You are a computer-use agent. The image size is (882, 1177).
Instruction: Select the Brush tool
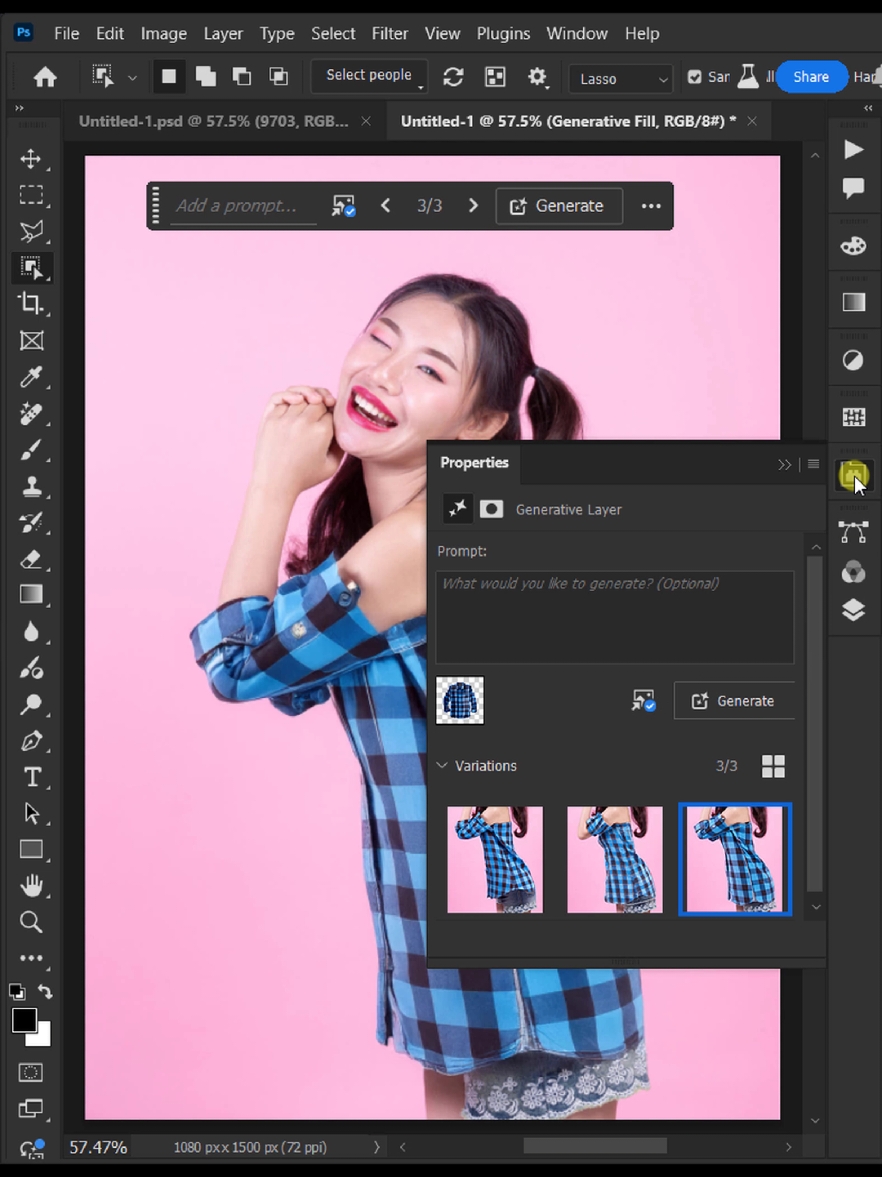pos(31,450)
